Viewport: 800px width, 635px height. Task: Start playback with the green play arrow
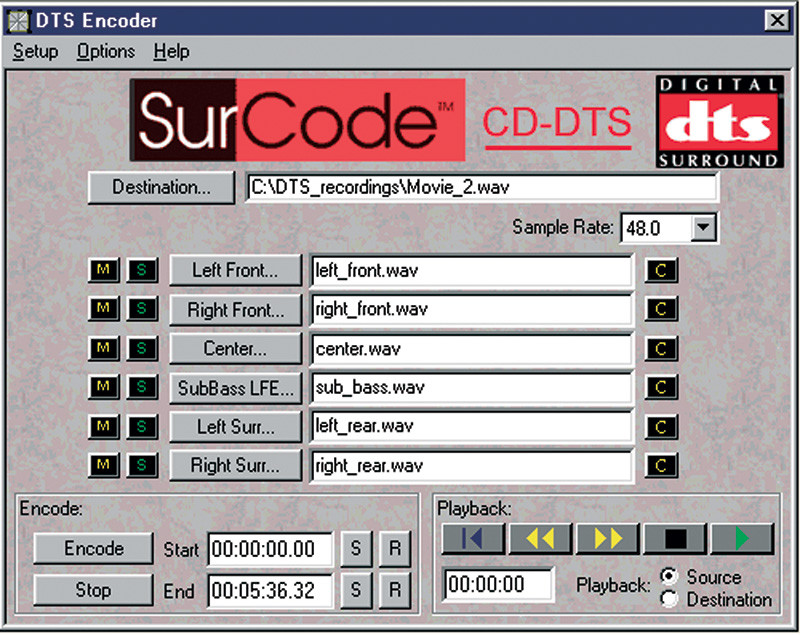click(742, 539)
